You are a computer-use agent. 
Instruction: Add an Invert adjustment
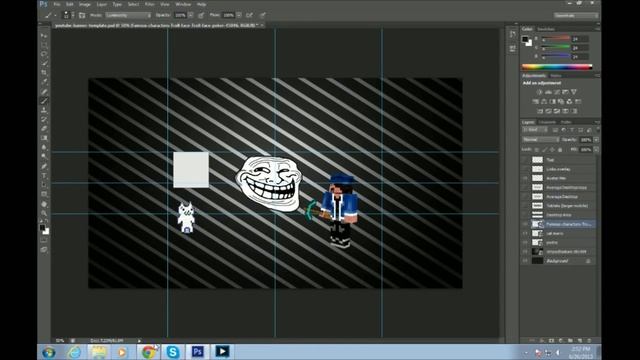[540, 111]
